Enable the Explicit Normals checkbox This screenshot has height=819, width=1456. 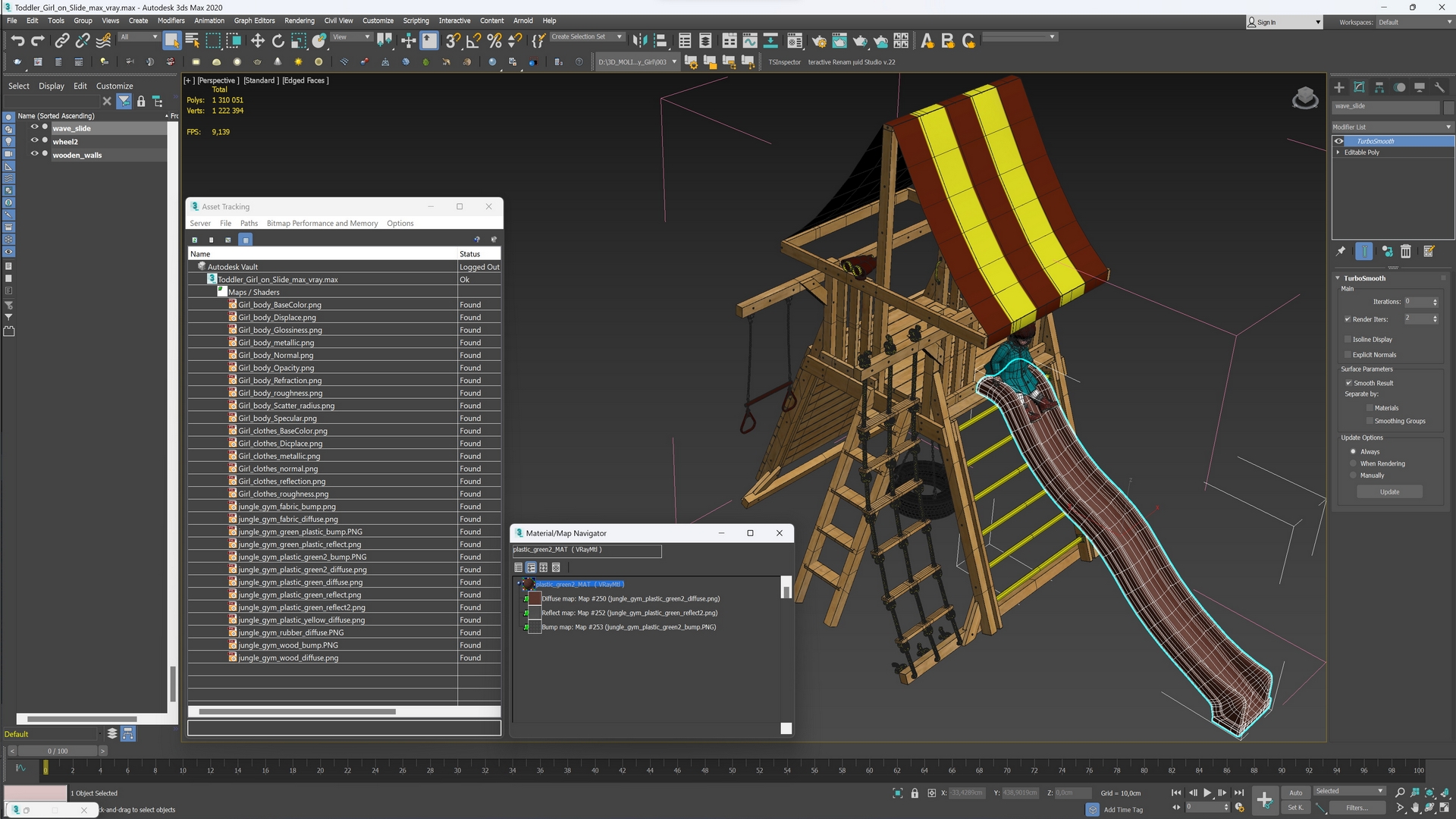tap(1348, 355)
